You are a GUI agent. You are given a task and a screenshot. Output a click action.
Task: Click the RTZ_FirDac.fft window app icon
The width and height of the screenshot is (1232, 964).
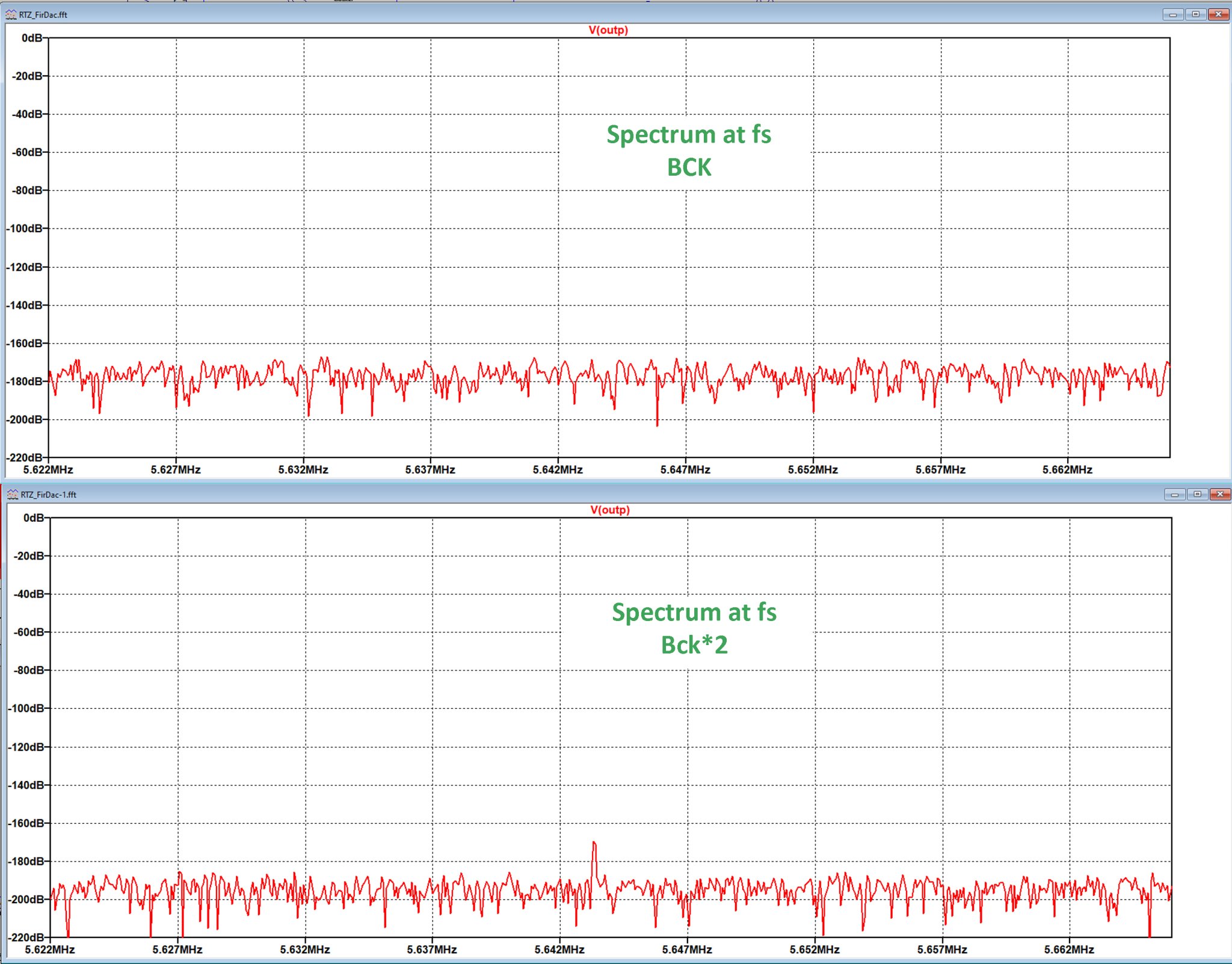coord(11,14)
